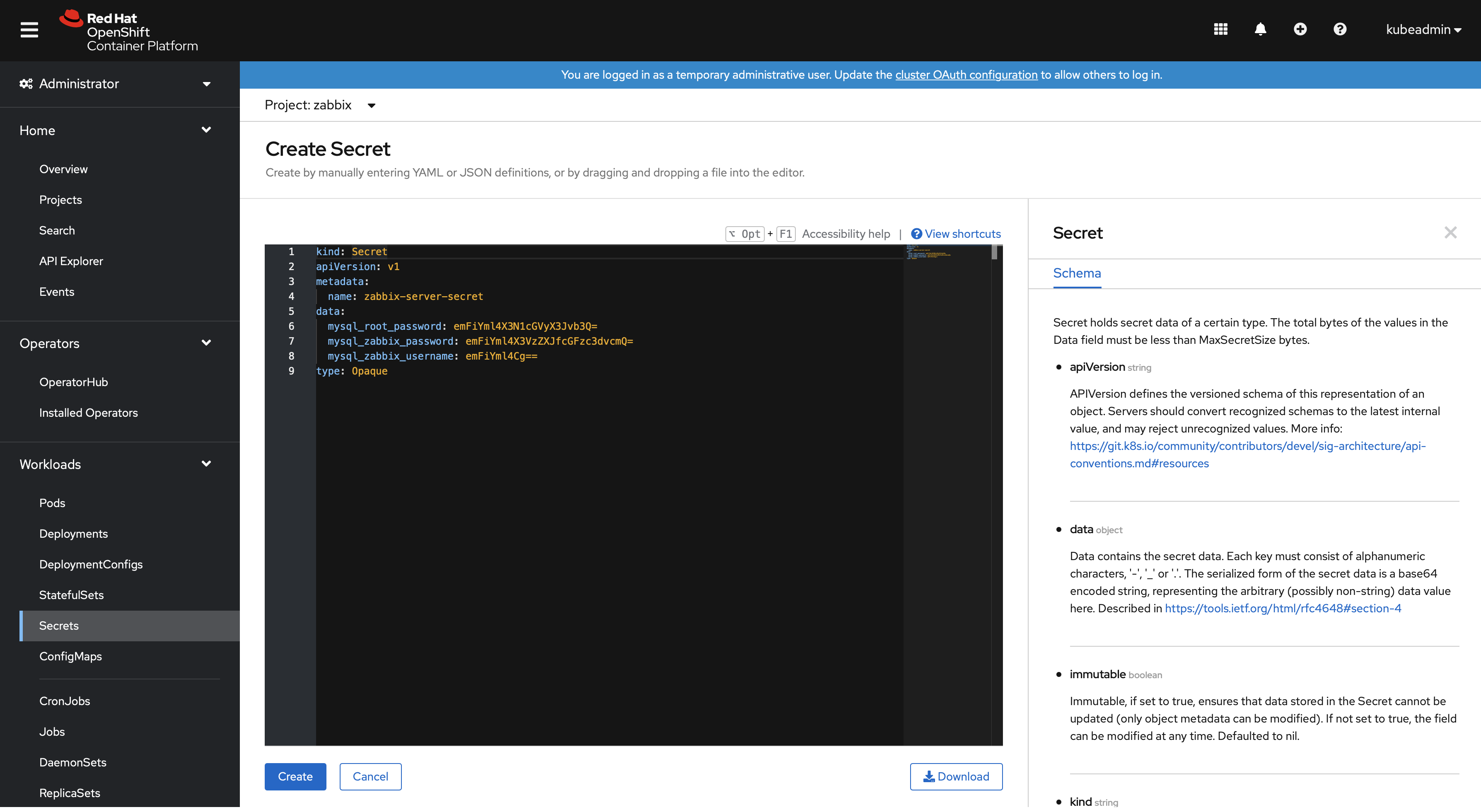Navigate to DaemonSets

tap(73, 763)
